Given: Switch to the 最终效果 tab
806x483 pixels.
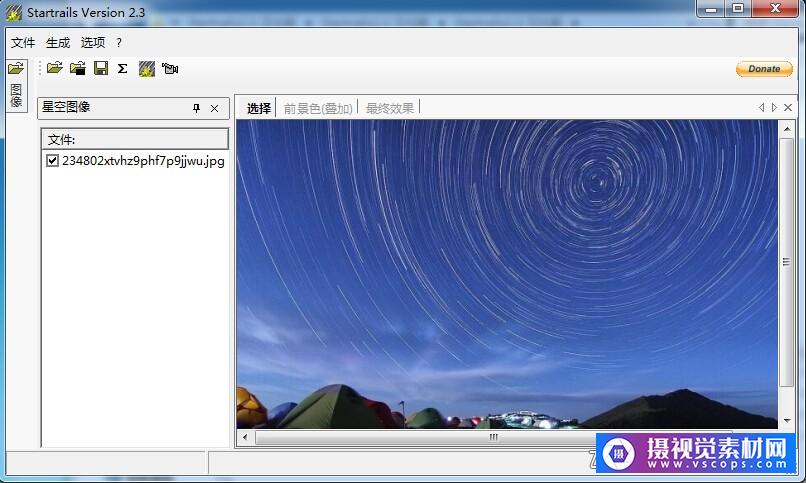Looking at the screenshot, I should point(390,108).
